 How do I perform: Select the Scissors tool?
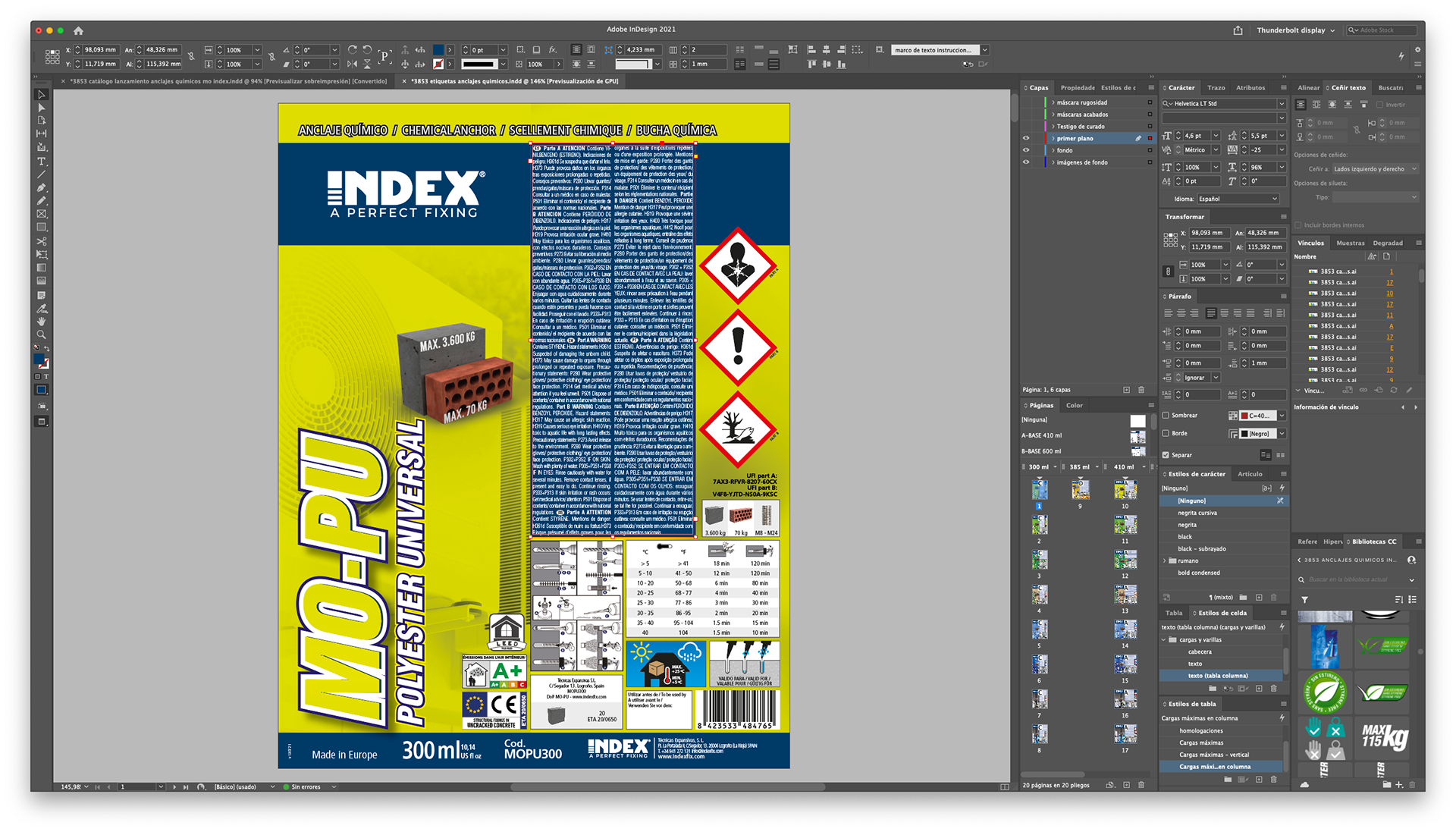pos(42,241)
